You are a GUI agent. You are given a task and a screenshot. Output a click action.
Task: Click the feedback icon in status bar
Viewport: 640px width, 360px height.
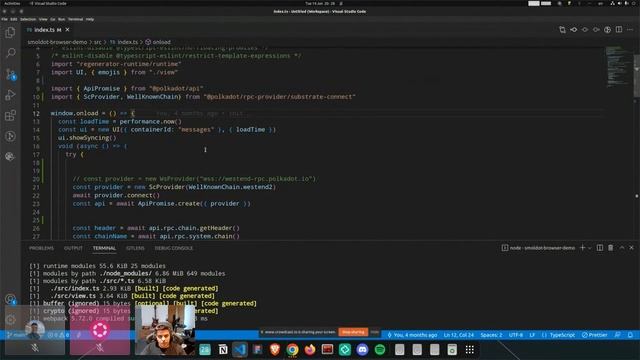pos(618,335)
